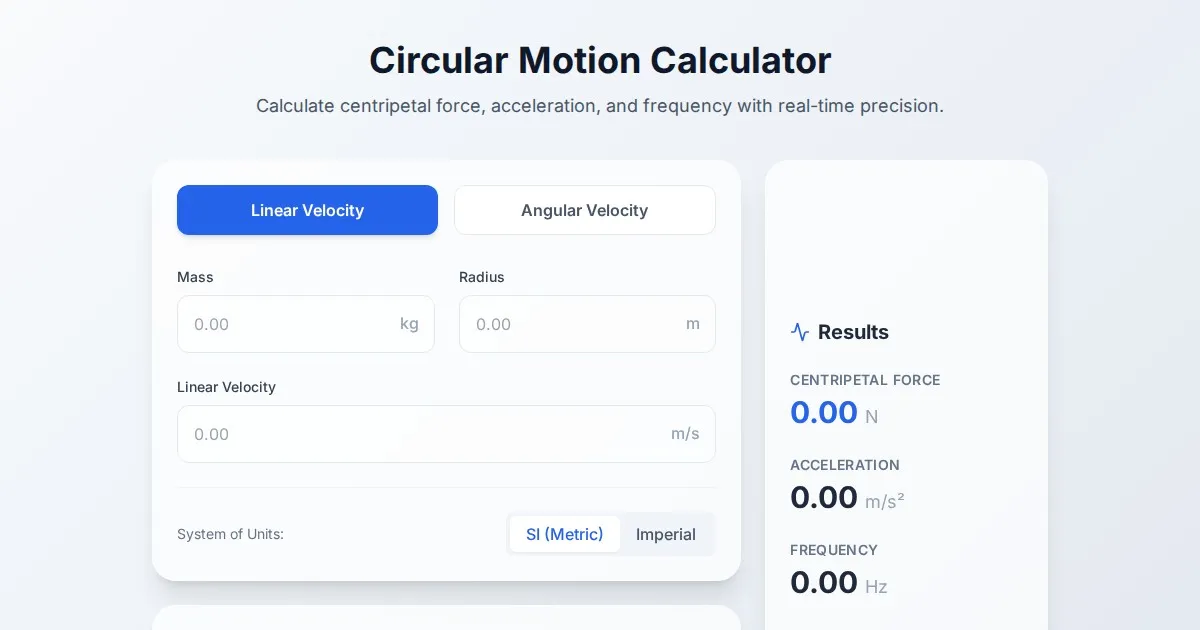Switch units to Imperial
Screen dimensions: 1200x630
(x=665, y=534)
